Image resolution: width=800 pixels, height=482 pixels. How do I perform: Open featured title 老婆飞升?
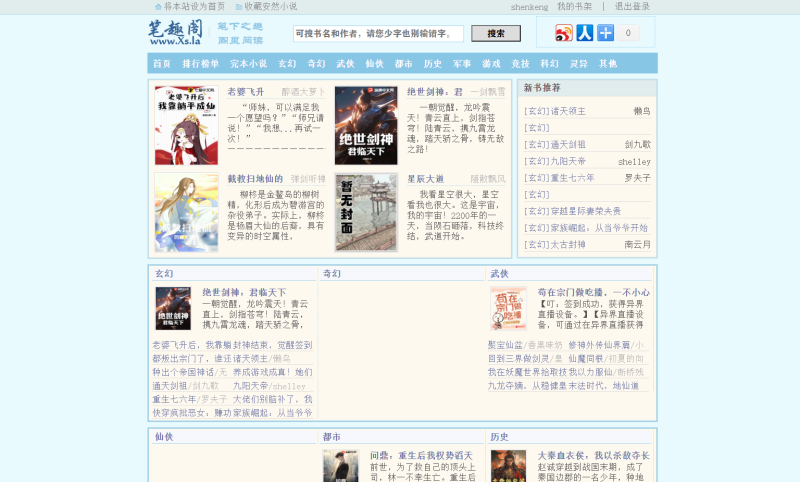[x=246, y=92]
